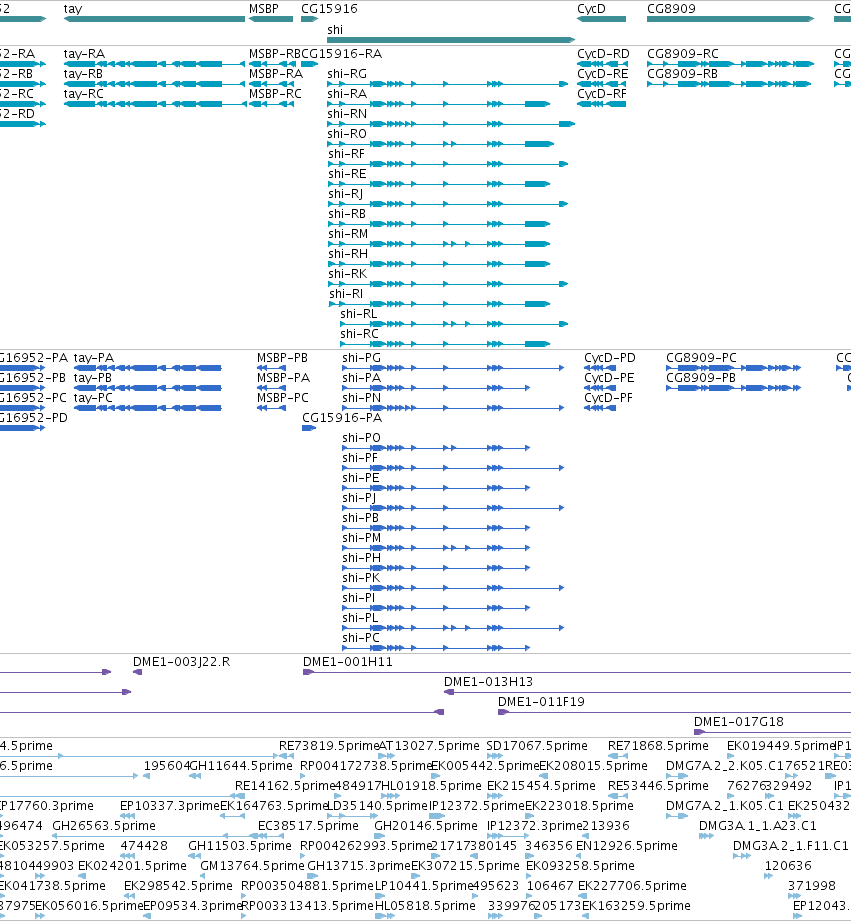
Task: Open protein shi-PM
Action: point(362,537)
